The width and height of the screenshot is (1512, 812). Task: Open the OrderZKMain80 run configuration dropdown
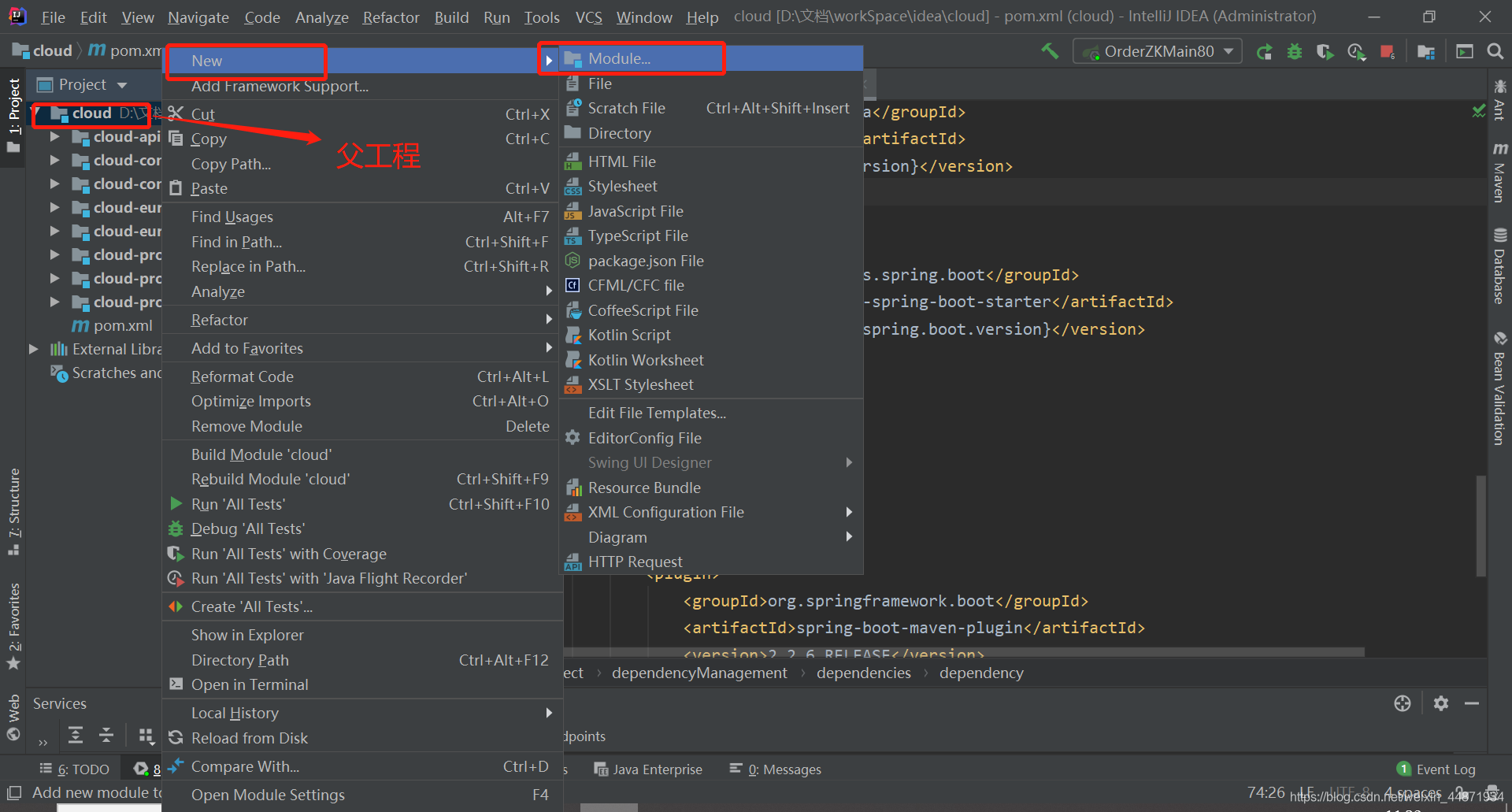1158,51
